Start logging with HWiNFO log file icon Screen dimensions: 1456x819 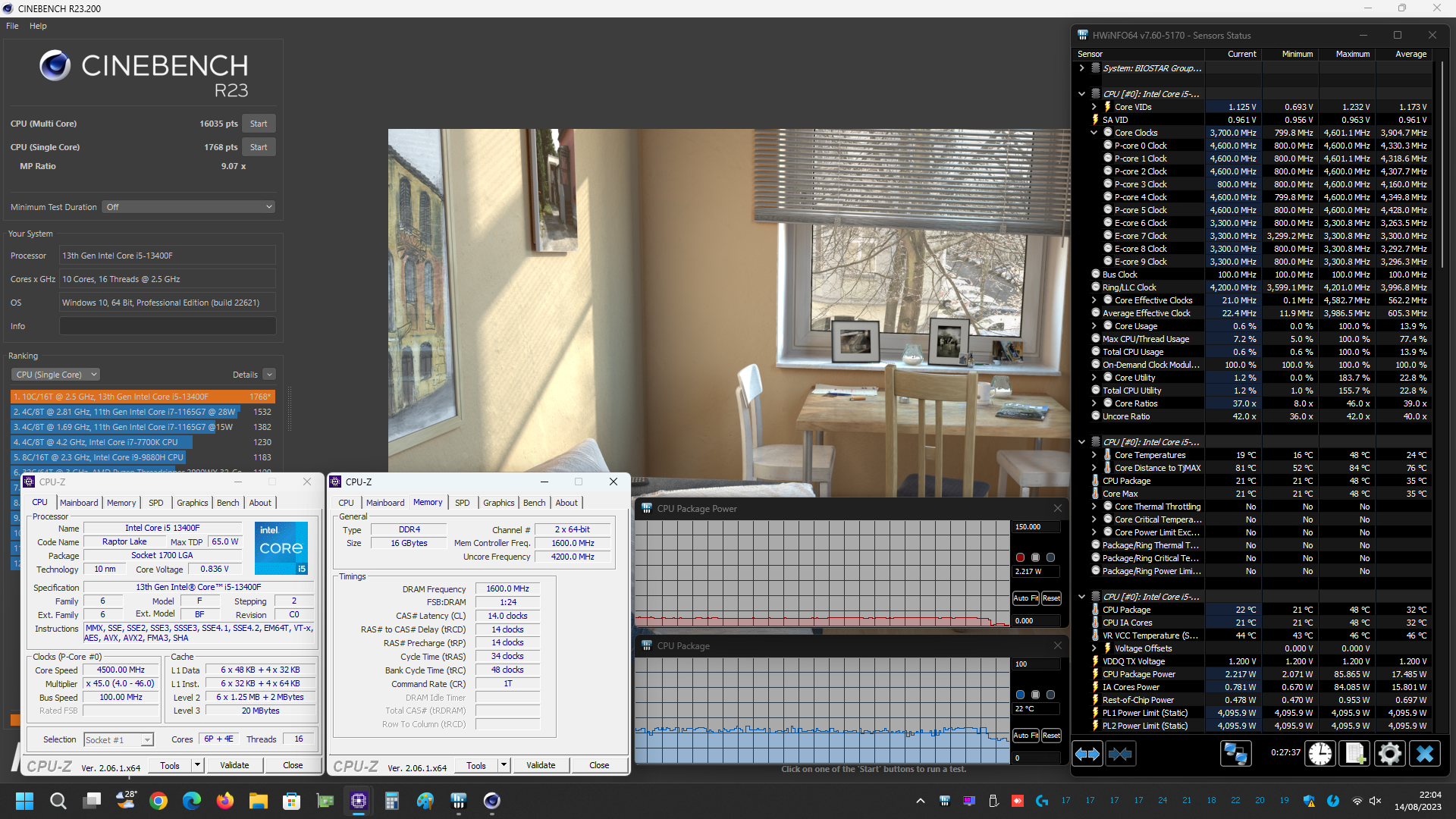(x=1354, y=754)
